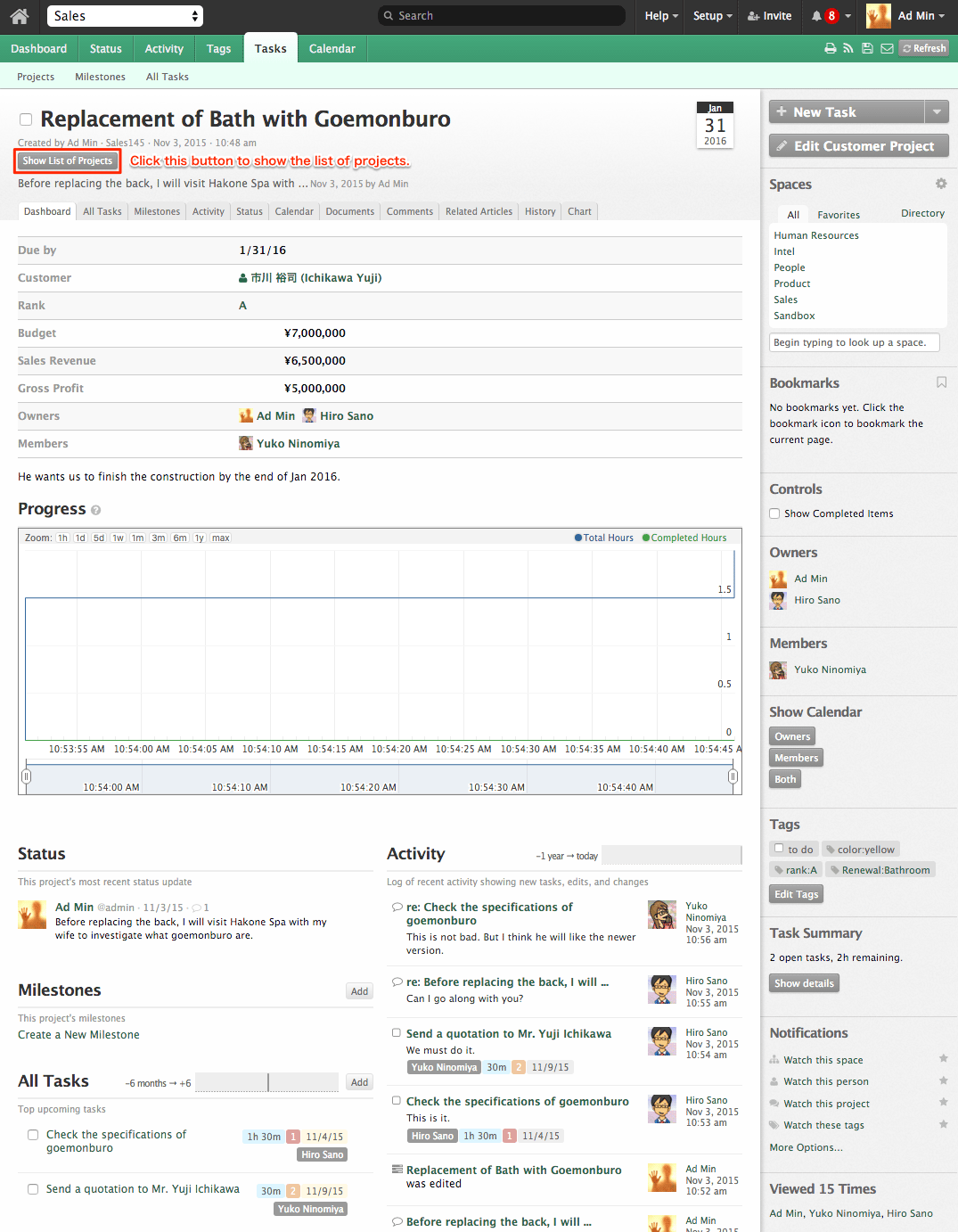Go to the home icon
This screenshot has height=1232, width=958.
pyautogui.click(x=19, y=16)
